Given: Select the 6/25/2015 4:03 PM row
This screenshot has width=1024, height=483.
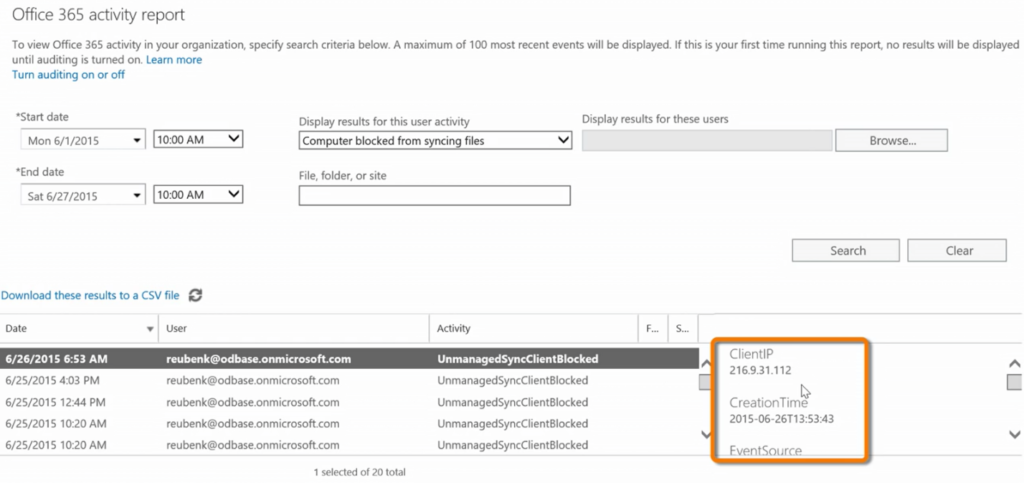Looking at the screenshot, I should [349, 381].
